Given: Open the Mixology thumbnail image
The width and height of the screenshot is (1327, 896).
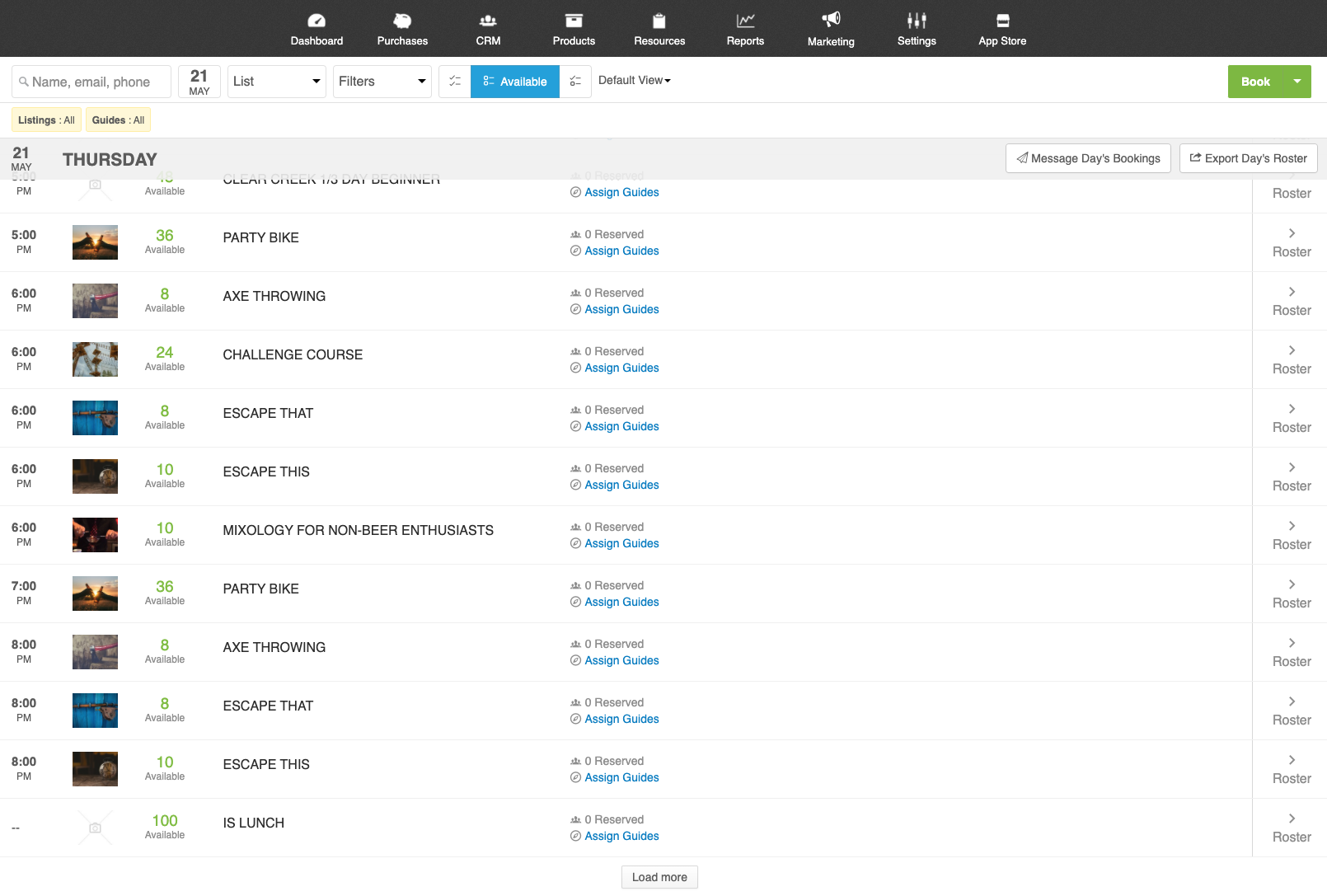Looking at the screenshot, I should 95,535.
